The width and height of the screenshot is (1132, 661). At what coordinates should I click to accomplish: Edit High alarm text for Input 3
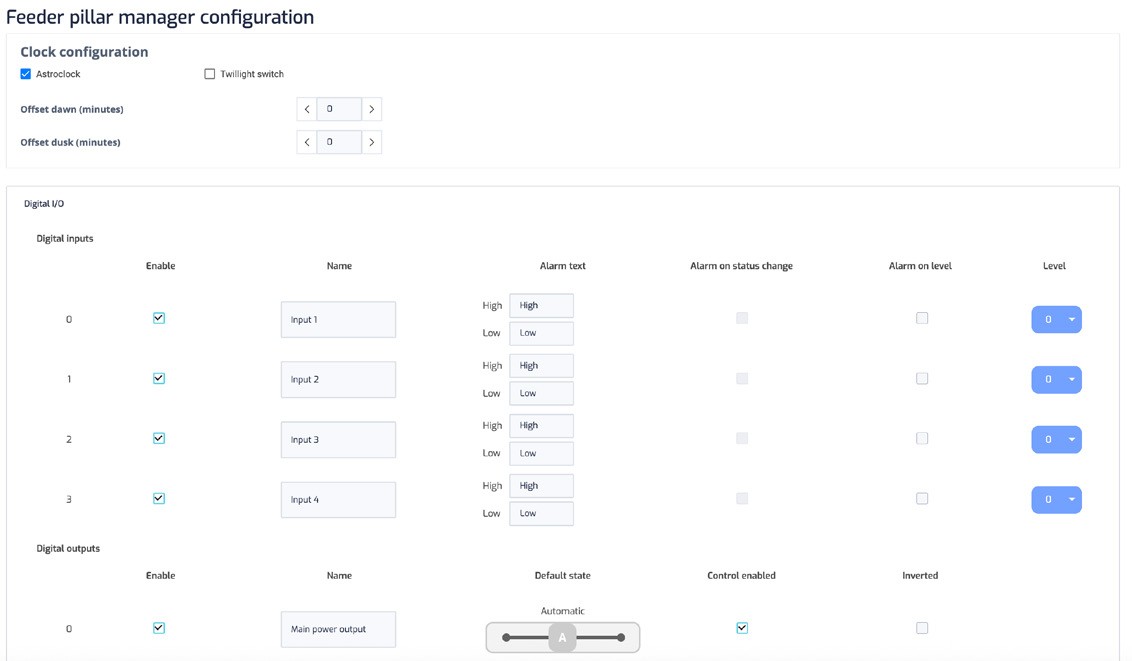tap(541, 426)
